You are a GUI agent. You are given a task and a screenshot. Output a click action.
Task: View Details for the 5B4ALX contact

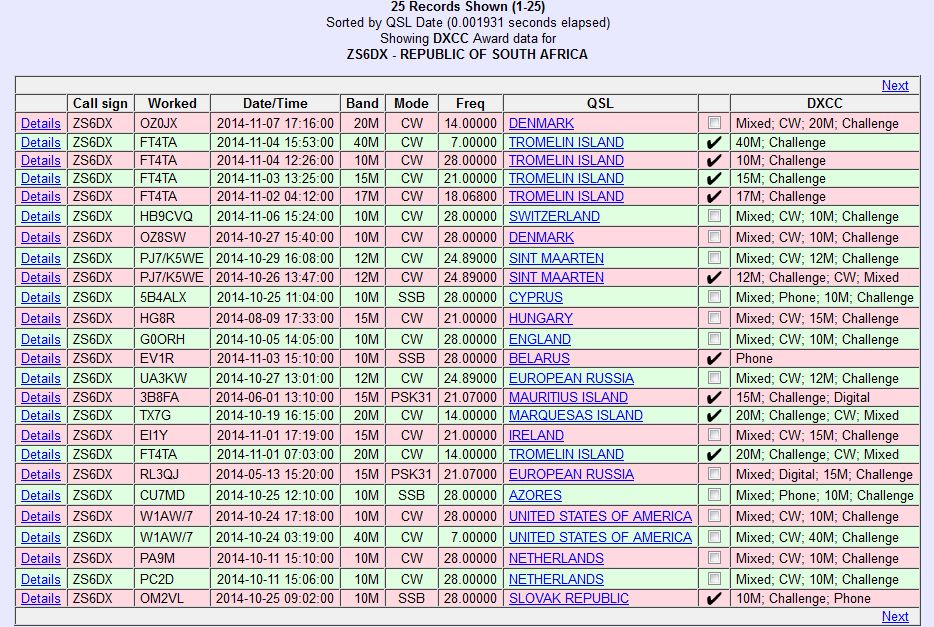(x=41, y=297)
